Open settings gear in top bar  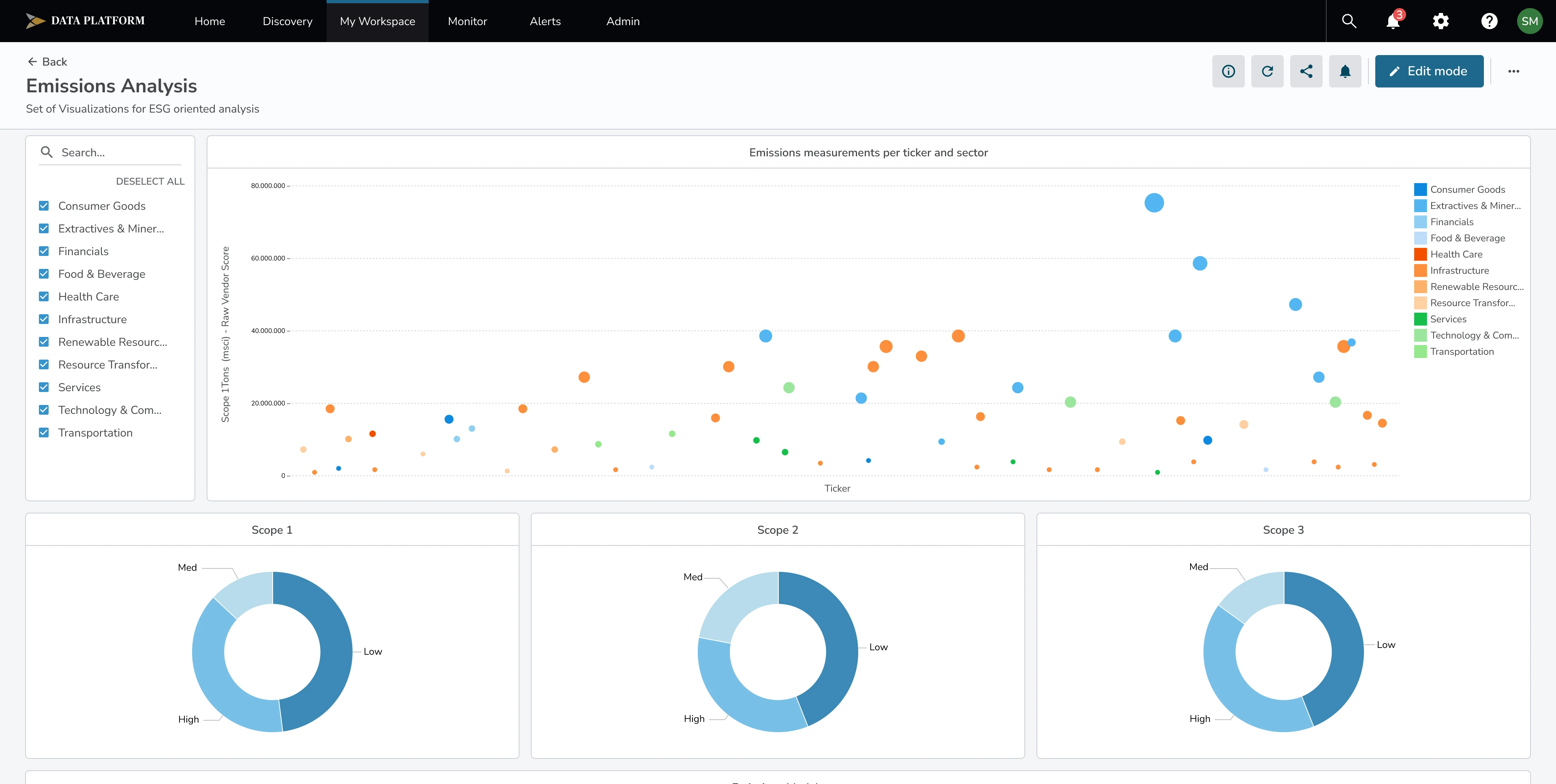point(1441,21)
